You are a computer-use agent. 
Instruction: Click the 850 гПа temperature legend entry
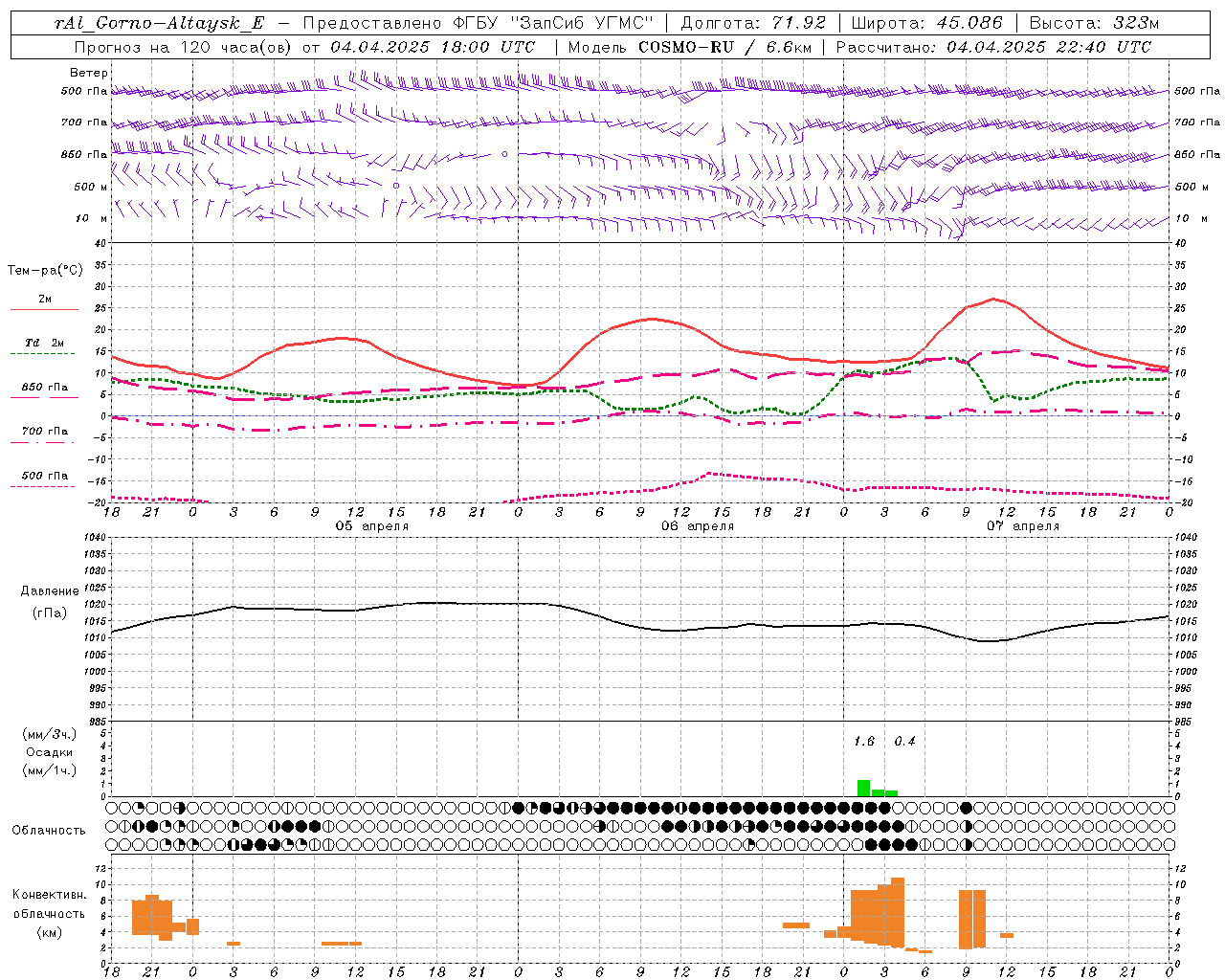[x=45, y=388]
